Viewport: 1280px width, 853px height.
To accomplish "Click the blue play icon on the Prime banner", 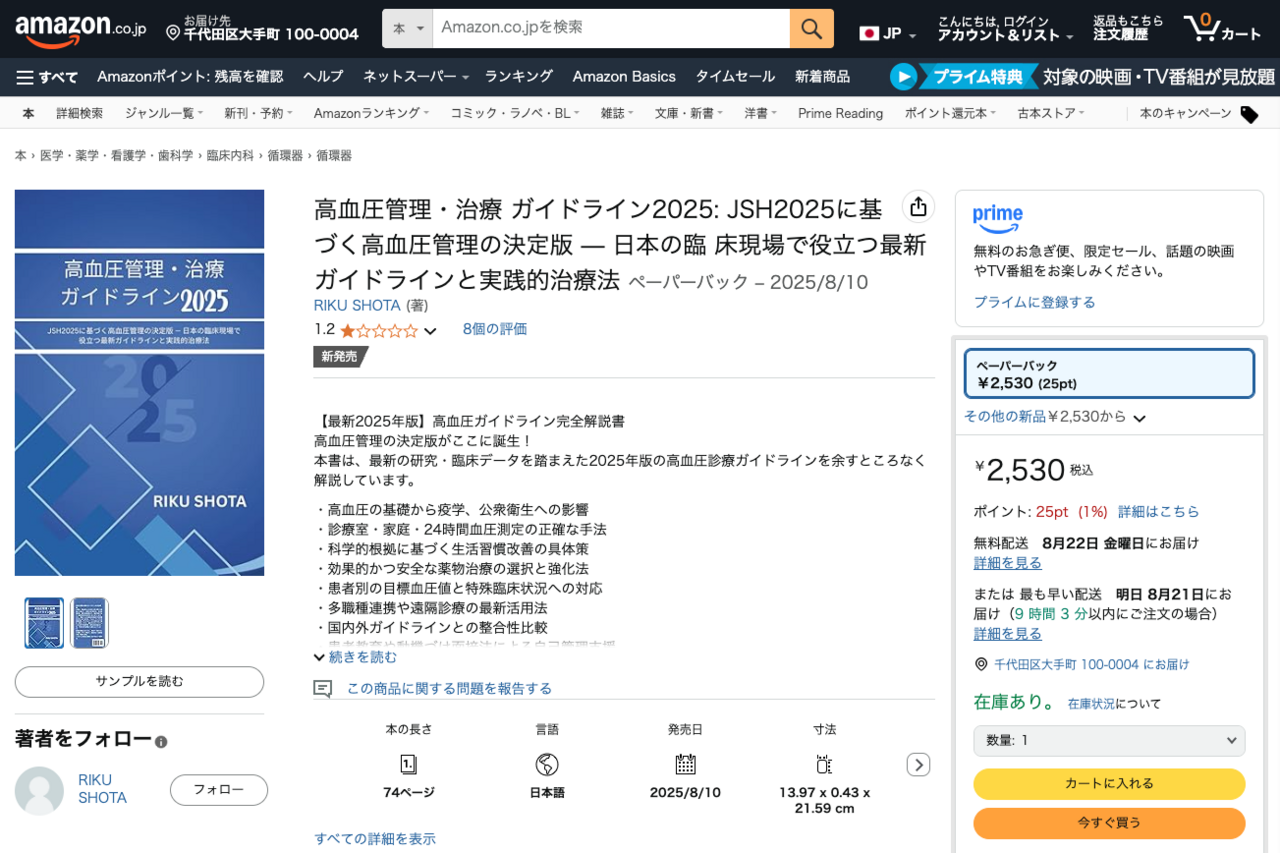I will point(903,77).
